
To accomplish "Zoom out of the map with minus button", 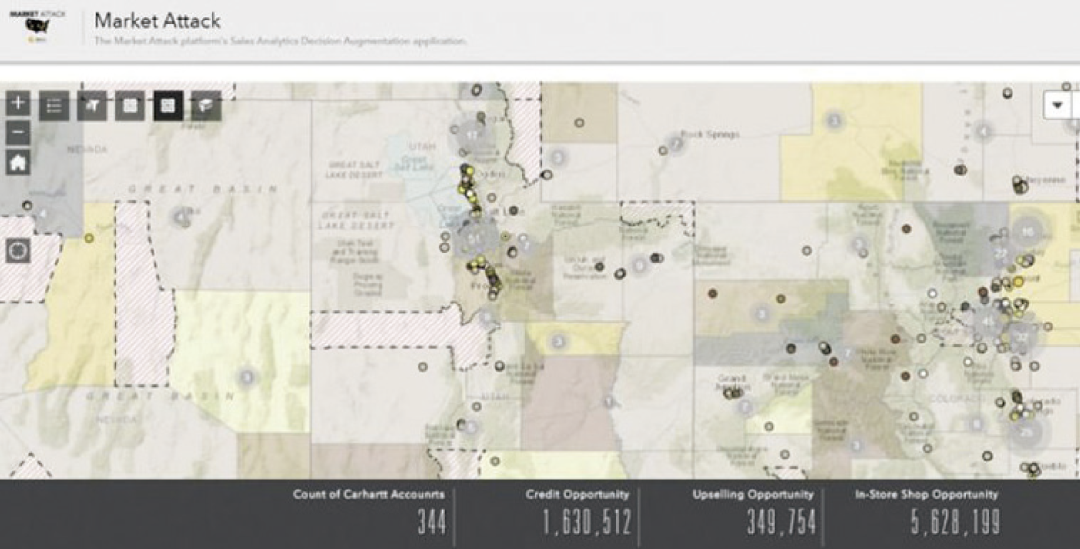I will [x=18, y=132].
